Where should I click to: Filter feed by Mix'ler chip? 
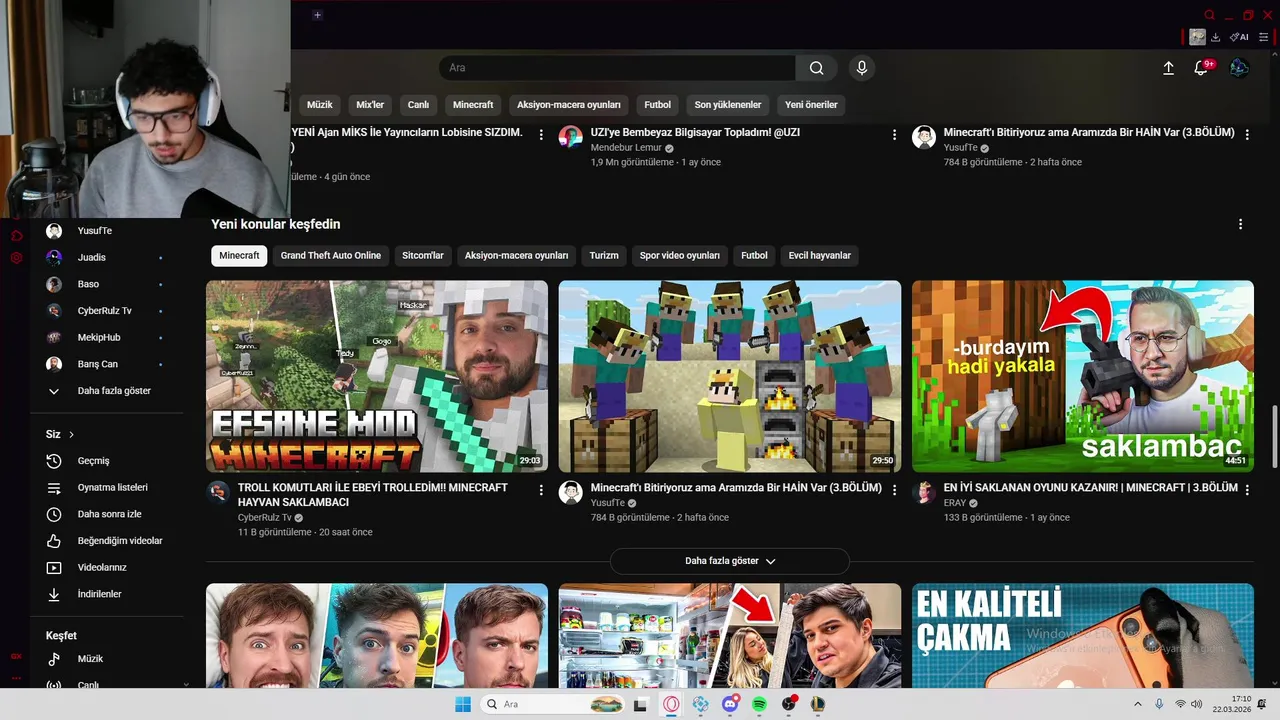370,105
